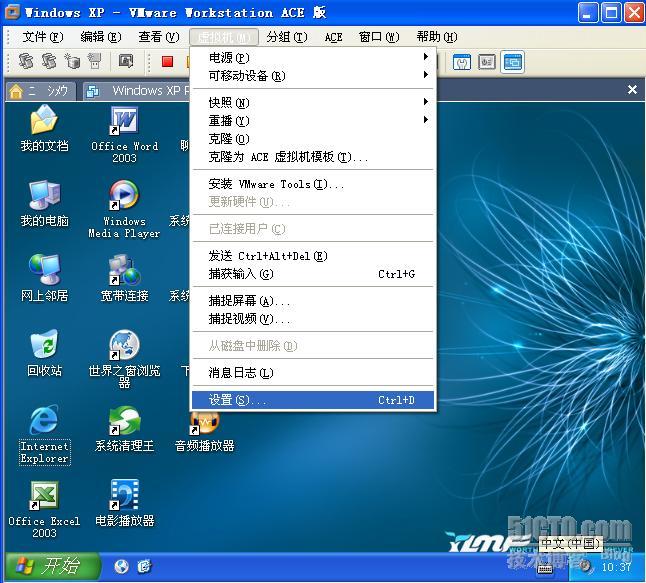Click the 开始 Start button
This screenshot has height=583, width=646.
(52, 566)
